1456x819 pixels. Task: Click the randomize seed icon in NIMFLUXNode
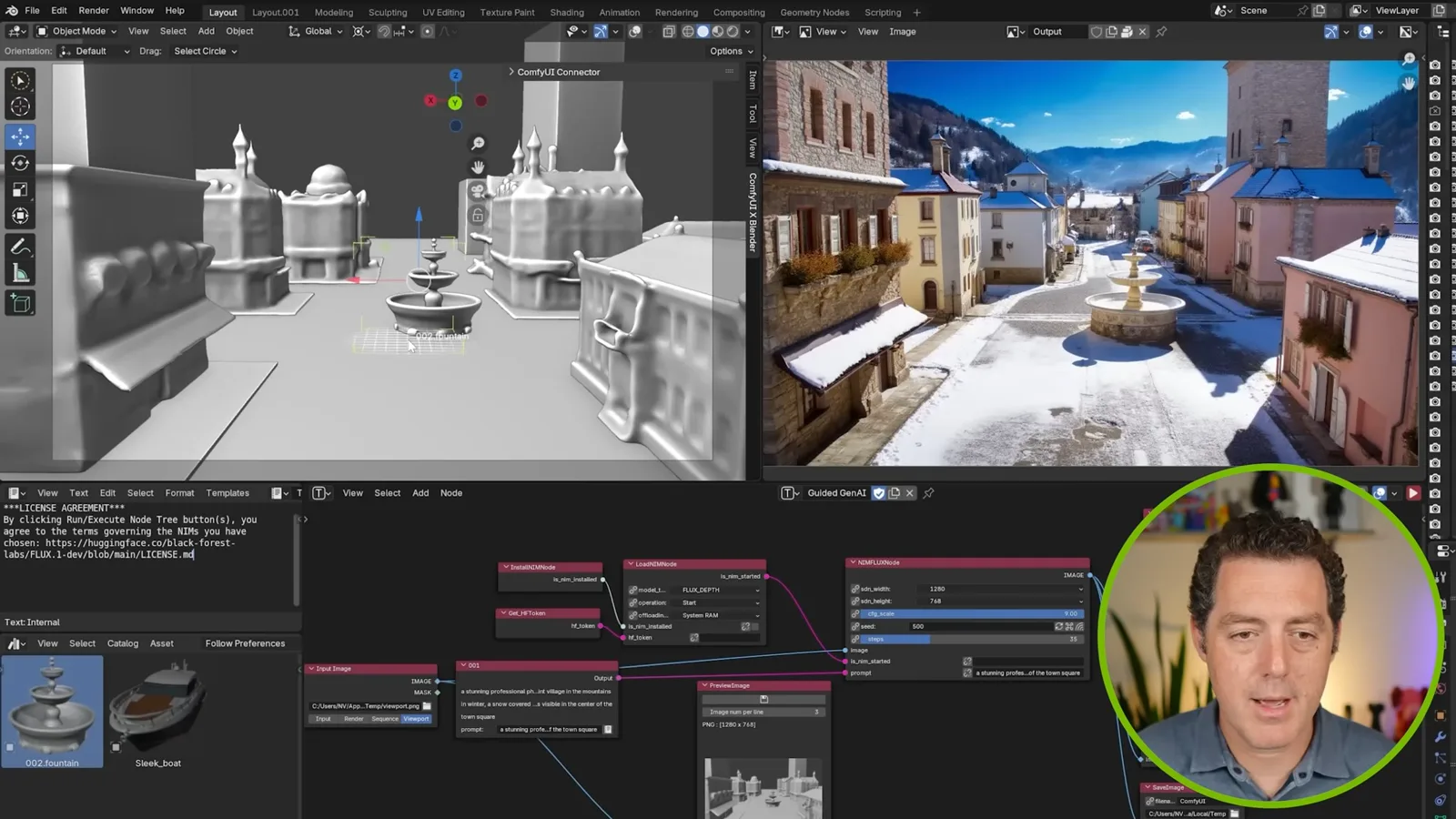coord(1058,626)
